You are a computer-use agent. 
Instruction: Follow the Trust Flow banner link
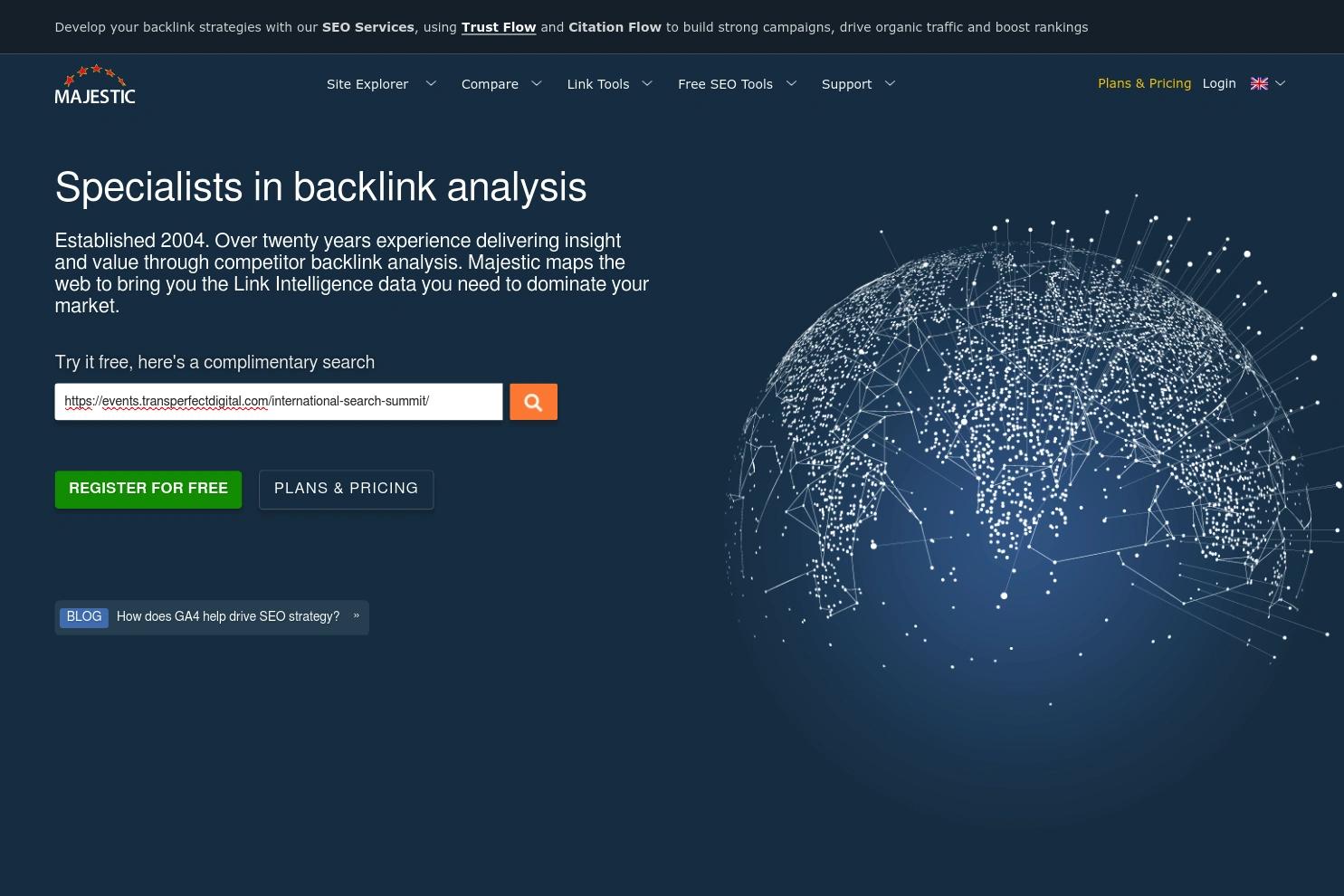(x=499, y=27)
